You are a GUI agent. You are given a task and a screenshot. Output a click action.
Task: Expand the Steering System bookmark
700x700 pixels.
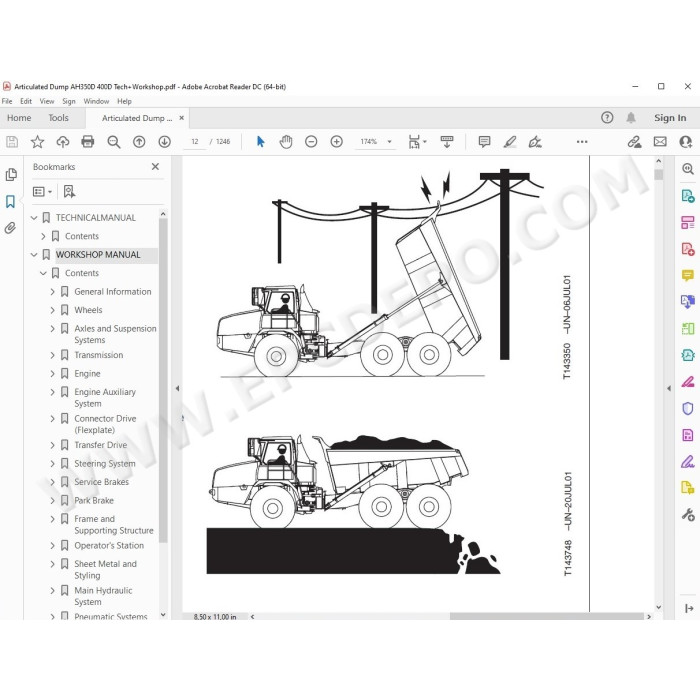53,464
